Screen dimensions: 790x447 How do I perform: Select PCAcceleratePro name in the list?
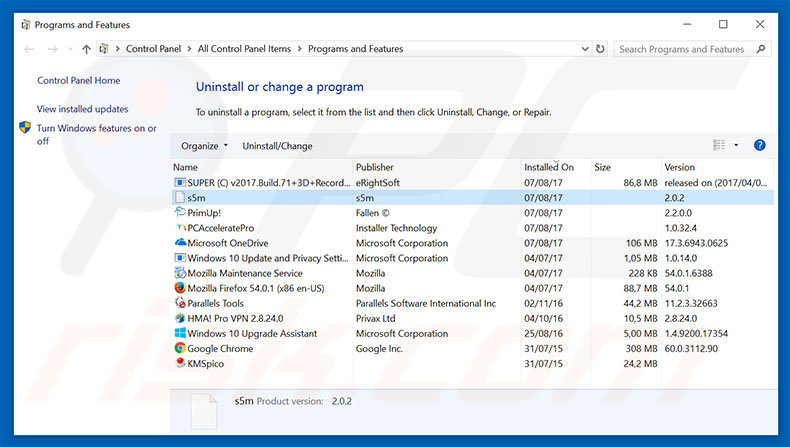click(221, 228)
